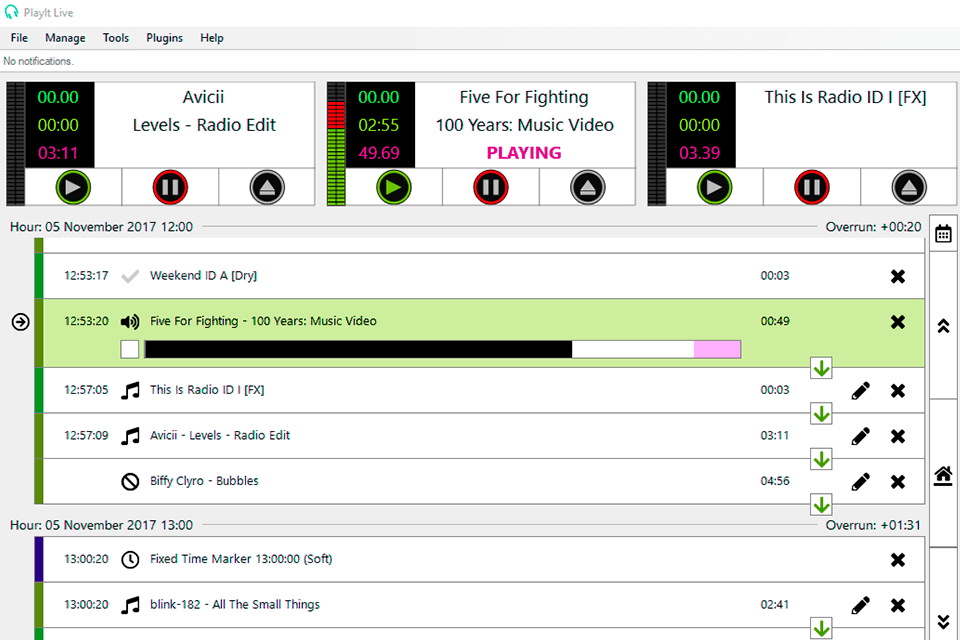Remove Weekend ID A [Dry] from playlist
The width and height of the screenshot is (960, 640).
coord(898,276)
